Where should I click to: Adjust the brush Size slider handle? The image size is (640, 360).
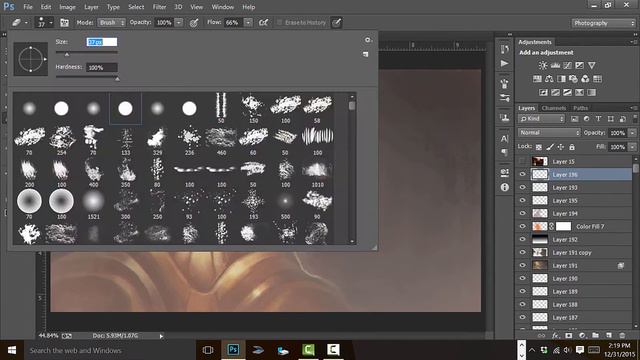67,54
